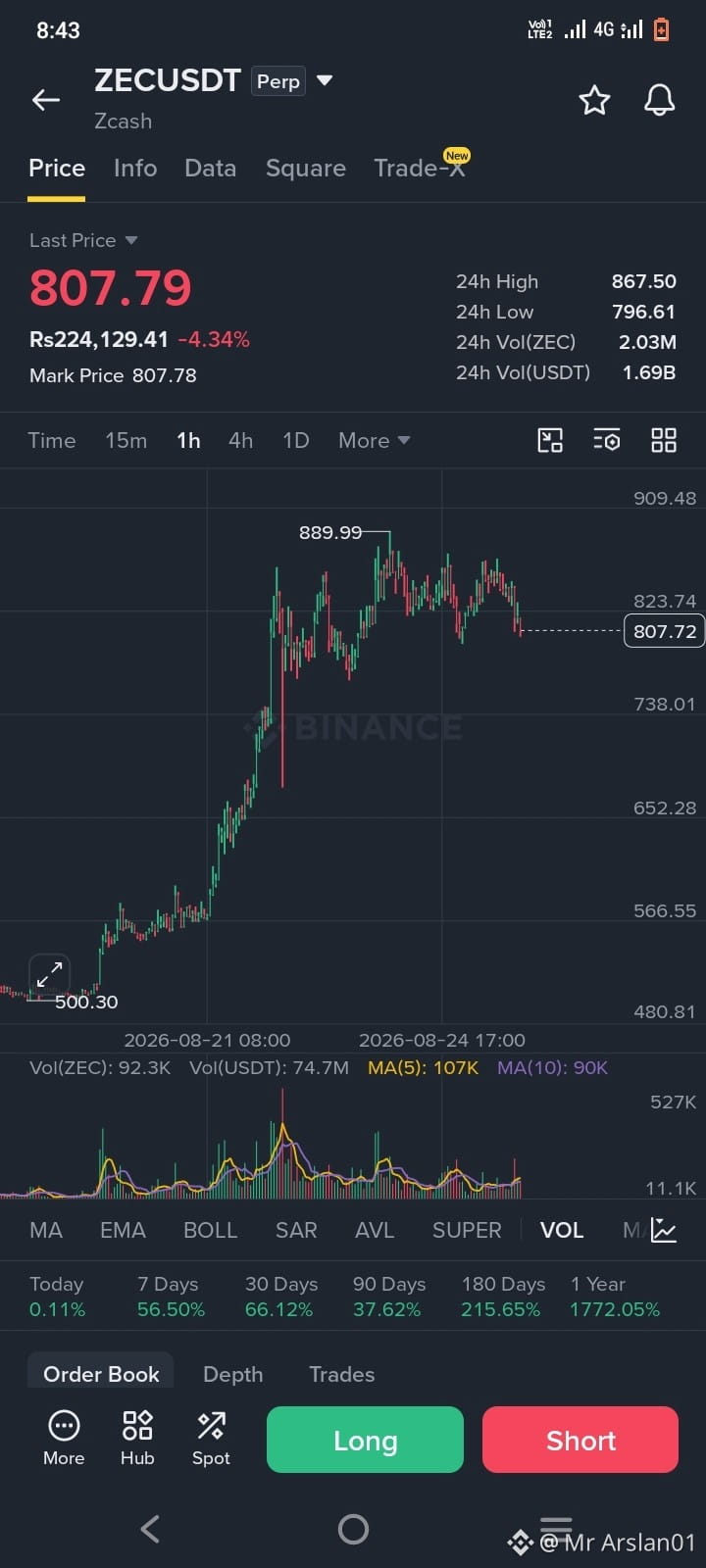Tap the green Long button

pyautogui.click(x=365, y=1440)
